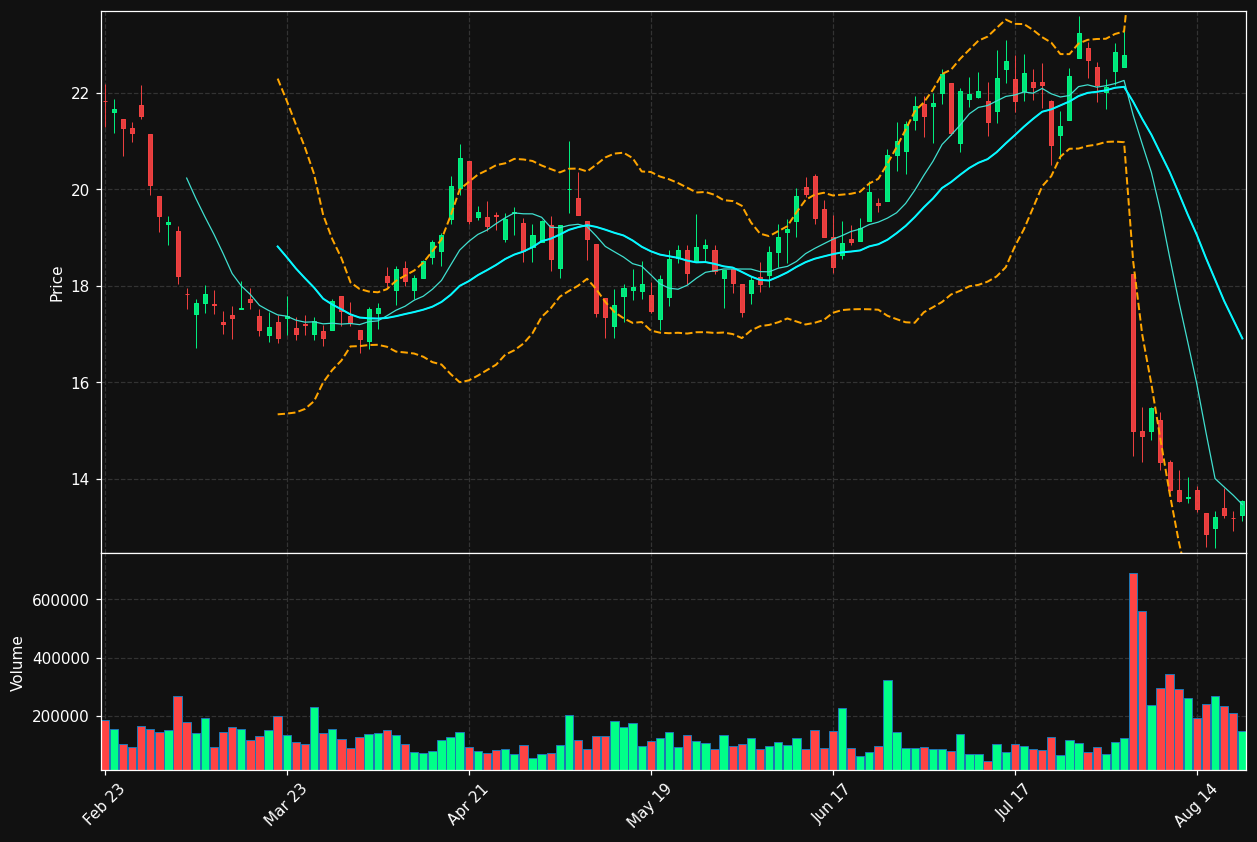Screen dimensions: 1257x842
Task: Click the 'Price' axis title
Action: point(57,283)
